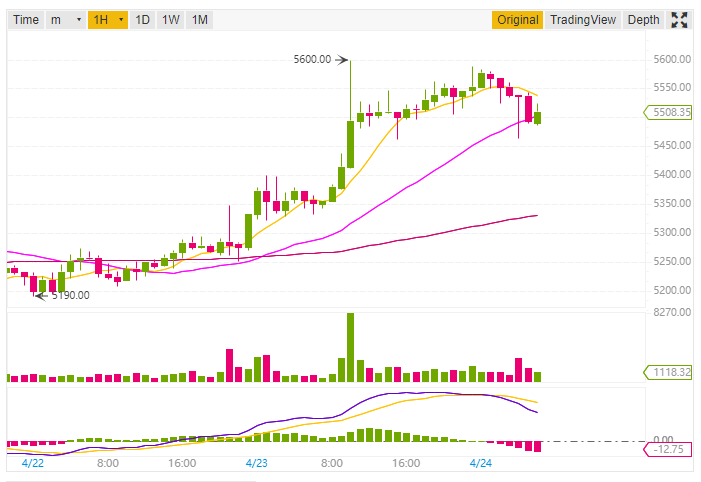701x482 pixels.
Task: Expand the 1H hourly interval dropdown arrow
Action: tap(121, 20)
